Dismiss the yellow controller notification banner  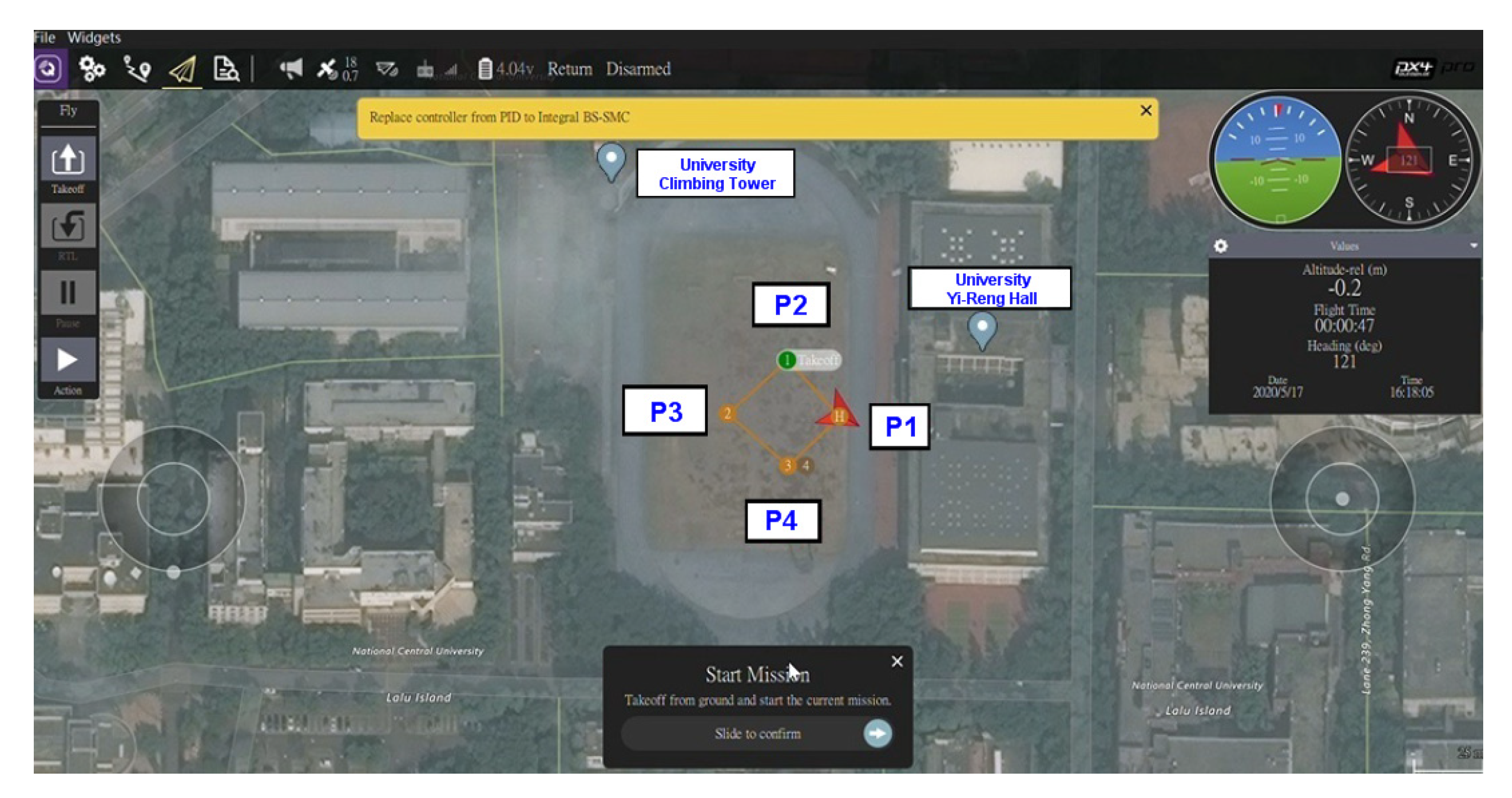(1145, 110)
